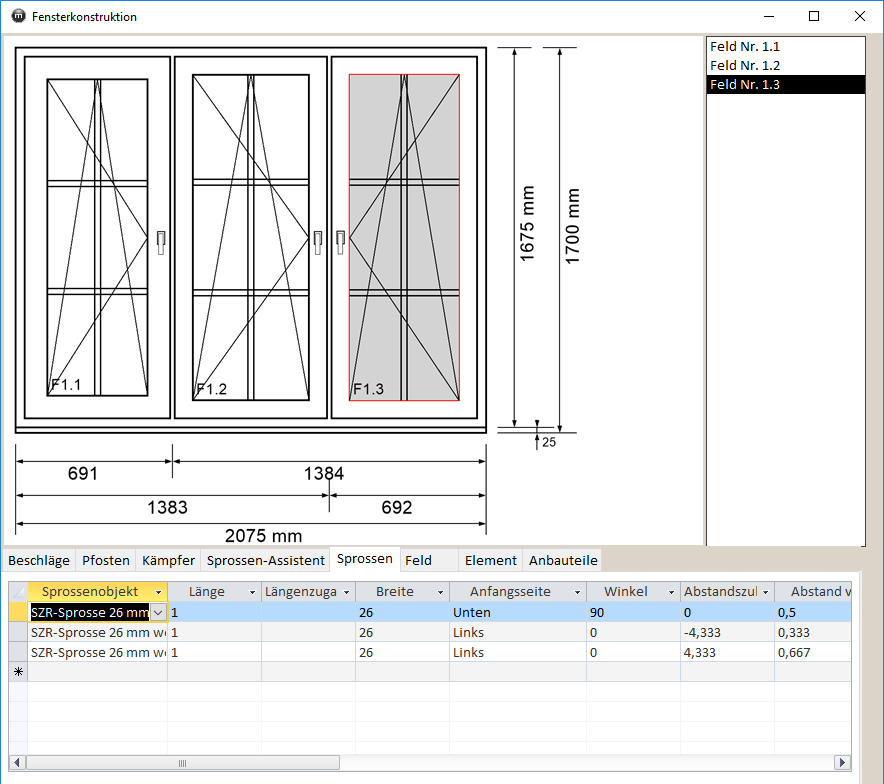Viewport: 884px width, 784px height.
Task: Select Feld Nr. 1.1 in the list
Action: [x=745, y=47]
